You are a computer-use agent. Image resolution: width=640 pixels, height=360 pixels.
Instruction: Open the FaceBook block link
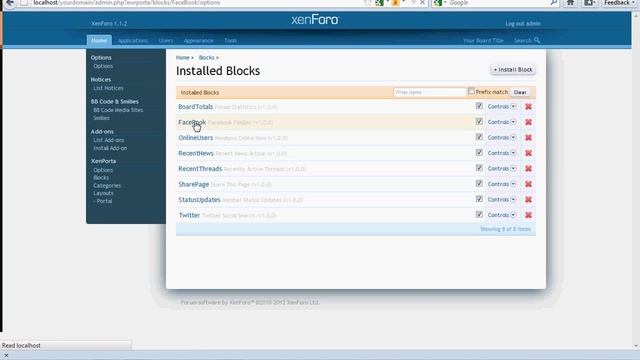coord(192,122)
